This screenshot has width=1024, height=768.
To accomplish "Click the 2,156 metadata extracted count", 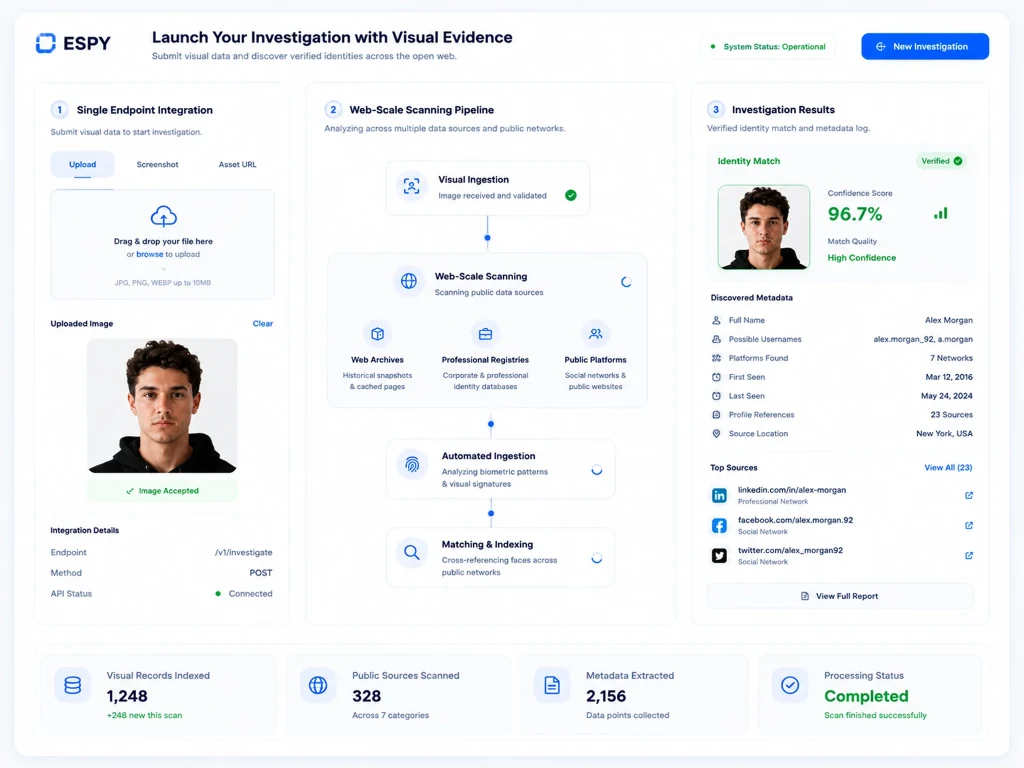I will tap(606, 696).
